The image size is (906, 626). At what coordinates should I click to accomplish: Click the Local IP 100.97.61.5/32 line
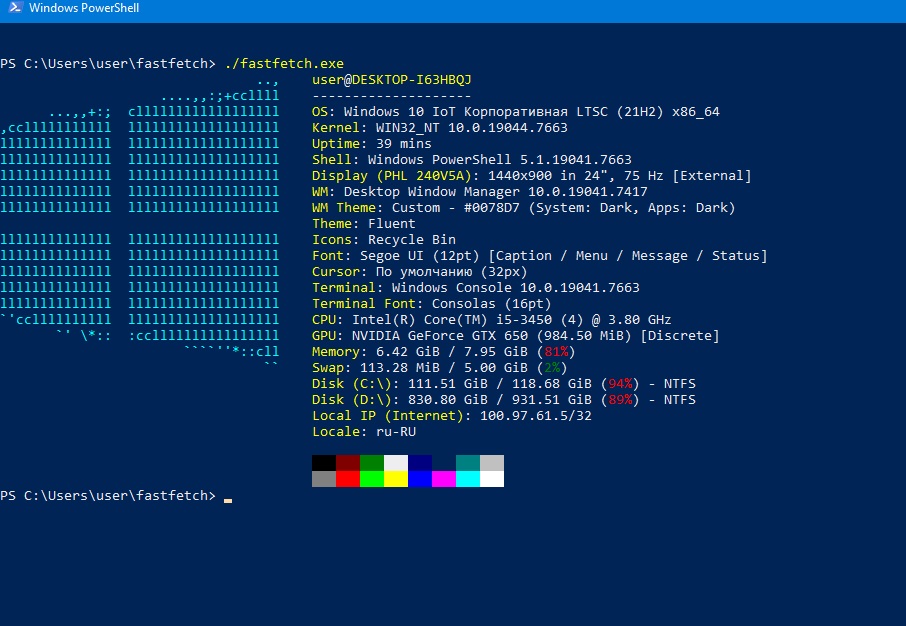pyautogui.click(x=452, y=416)
